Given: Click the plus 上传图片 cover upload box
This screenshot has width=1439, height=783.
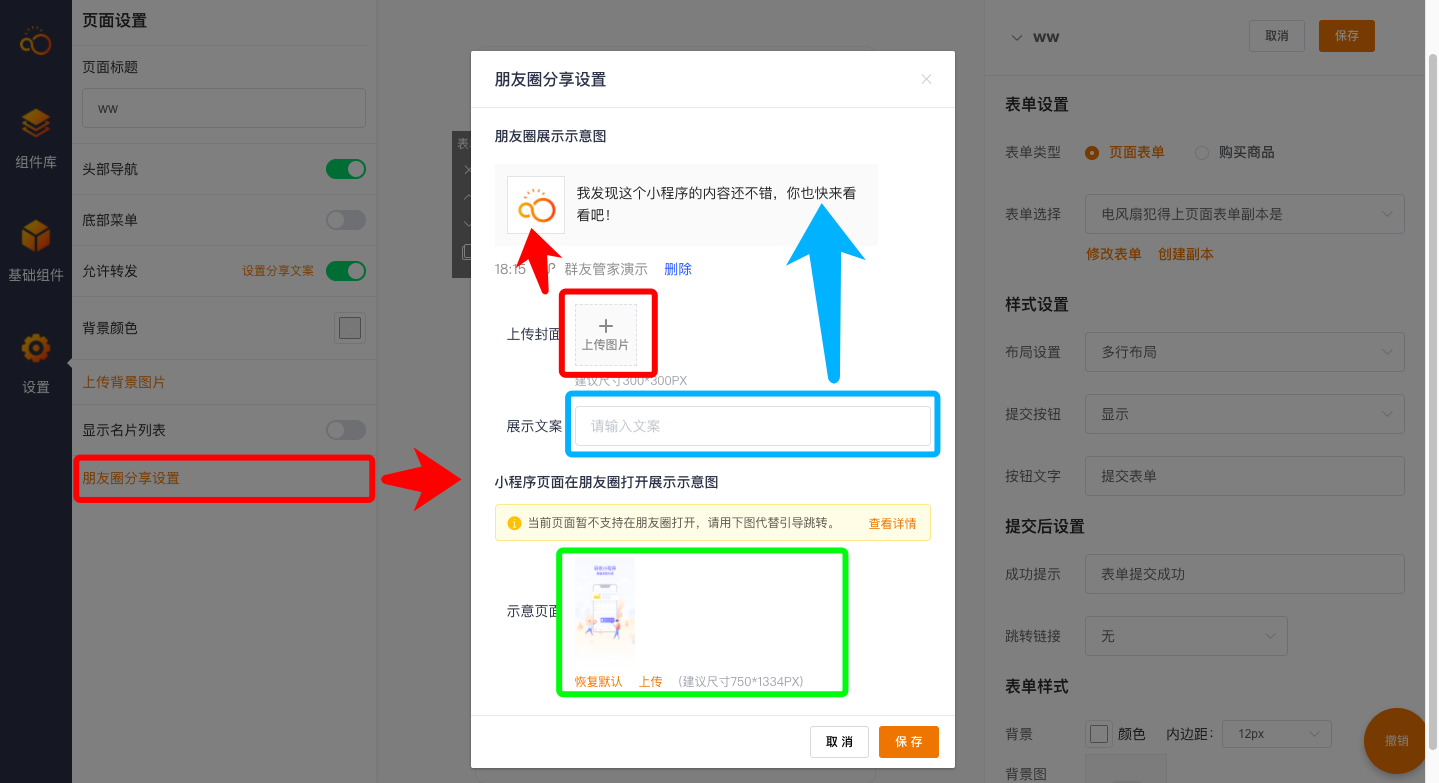Looking at the screenshot, I should [605, 335].
